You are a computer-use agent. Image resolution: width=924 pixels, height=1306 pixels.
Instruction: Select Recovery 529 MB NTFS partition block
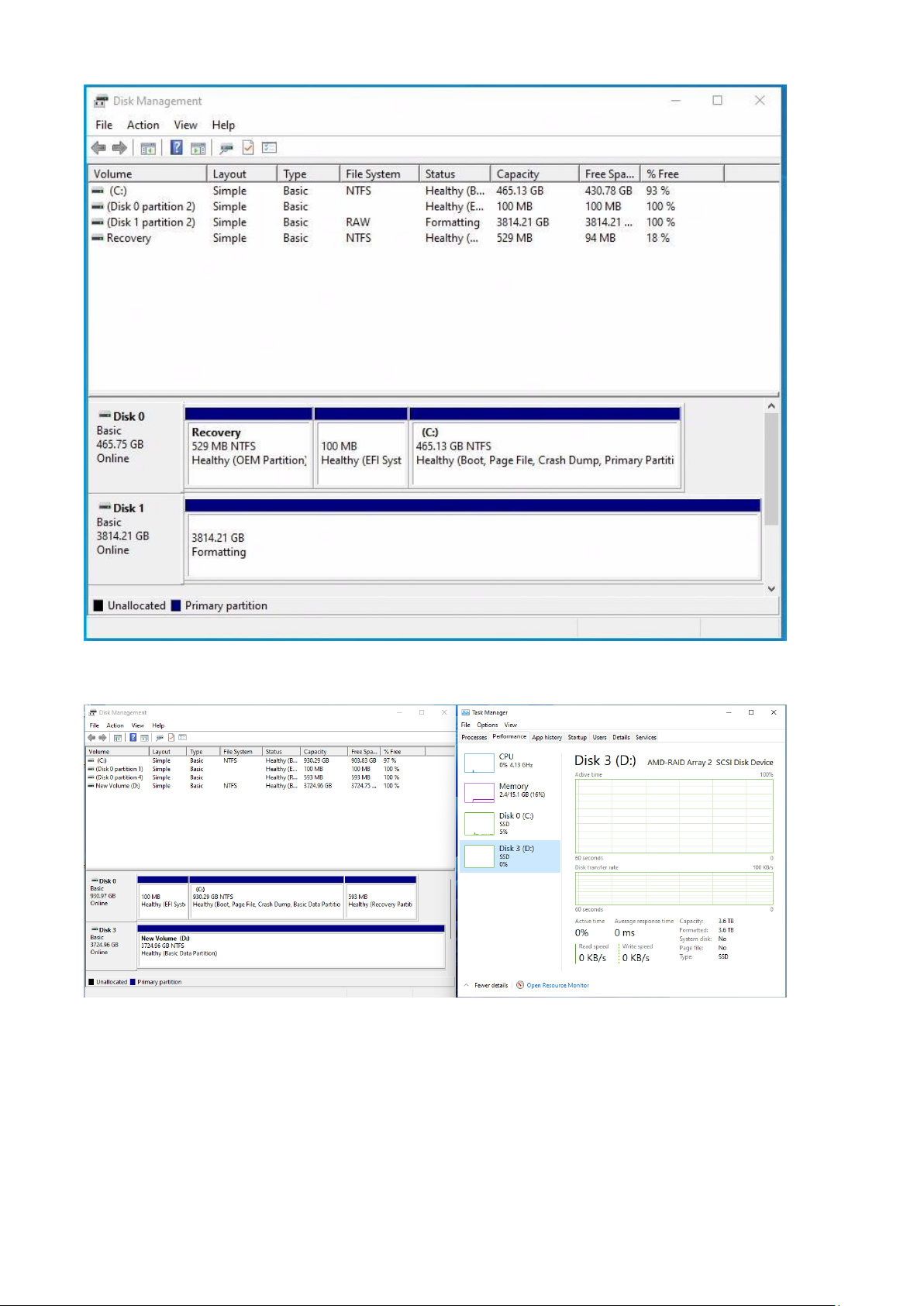(249, 447)
